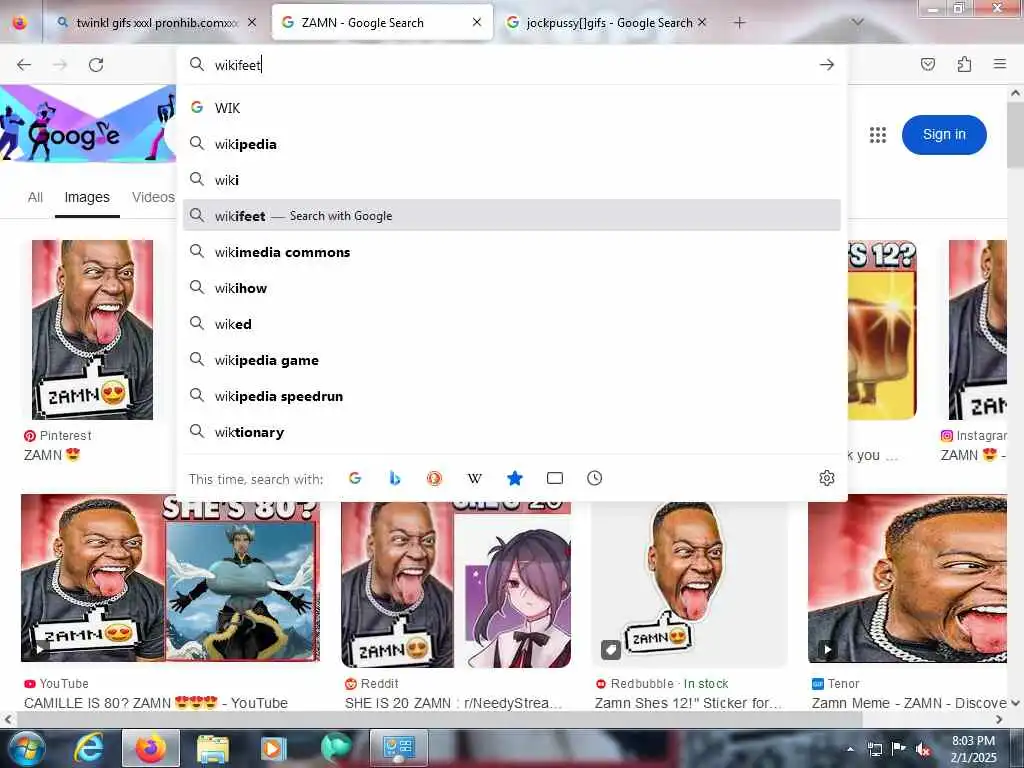Select wikifeet Search with Google suggestion
Screen dimensions: 1024x768
point(511,216)
